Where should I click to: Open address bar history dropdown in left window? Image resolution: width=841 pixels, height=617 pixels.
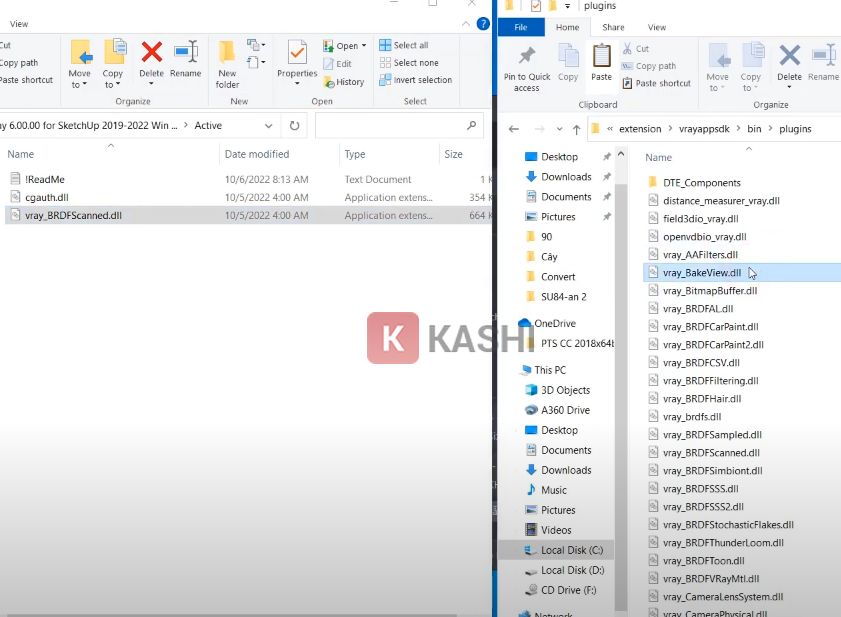click(268, 126)
